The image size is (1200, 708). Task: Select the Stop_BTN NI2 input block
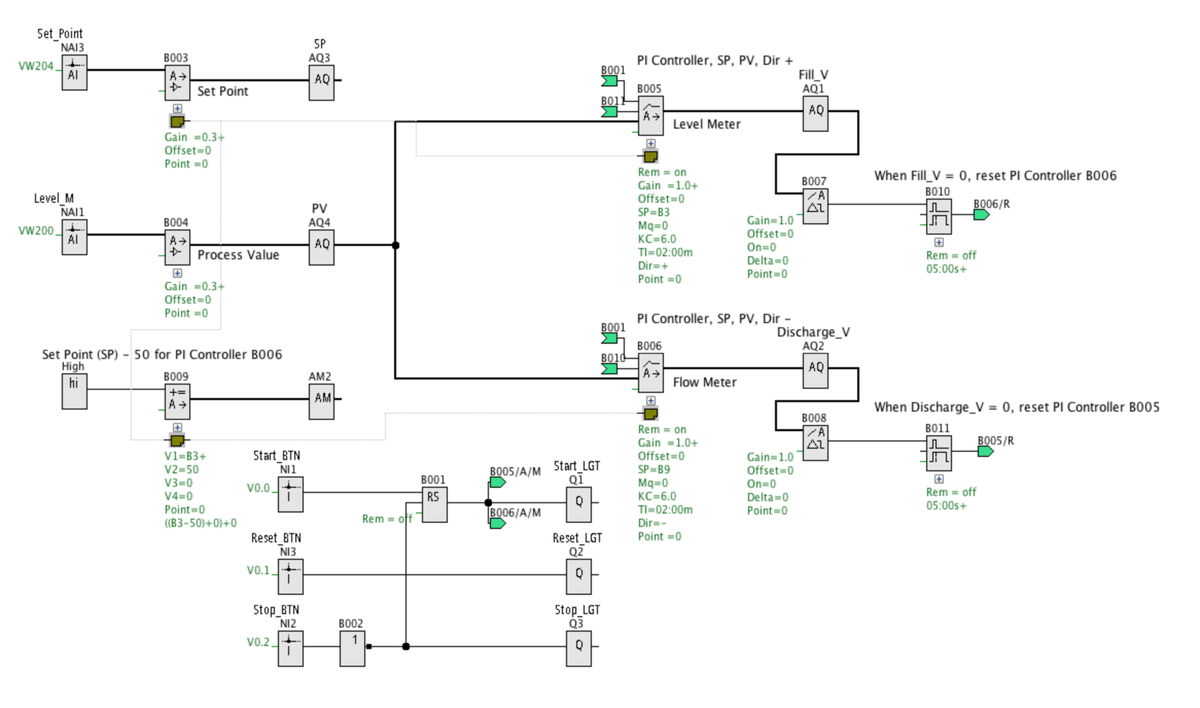[x=290, y=647]
